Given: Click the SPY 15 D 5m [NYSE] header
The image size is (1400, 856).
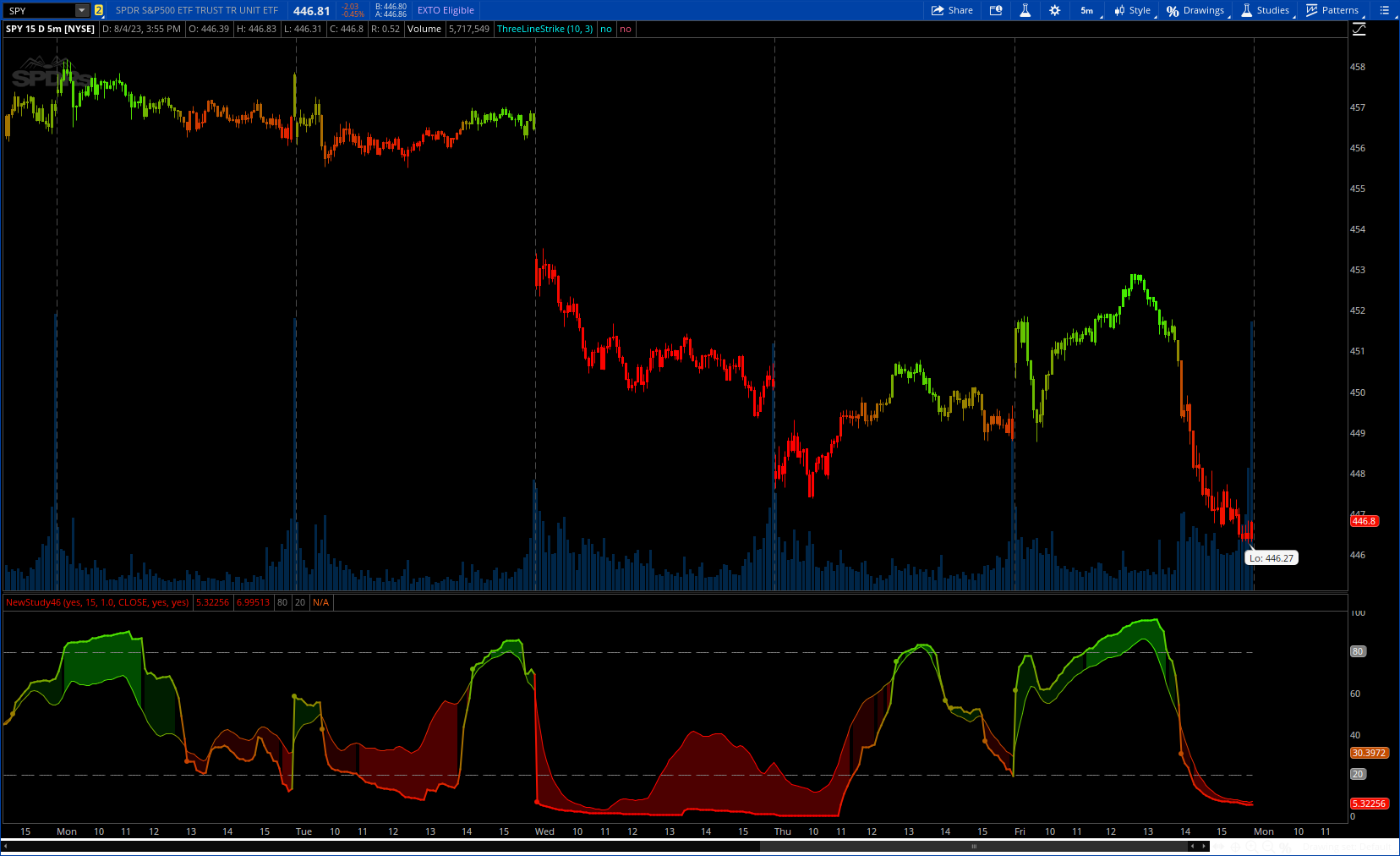Looking at the screenshot, I should 51,29.
